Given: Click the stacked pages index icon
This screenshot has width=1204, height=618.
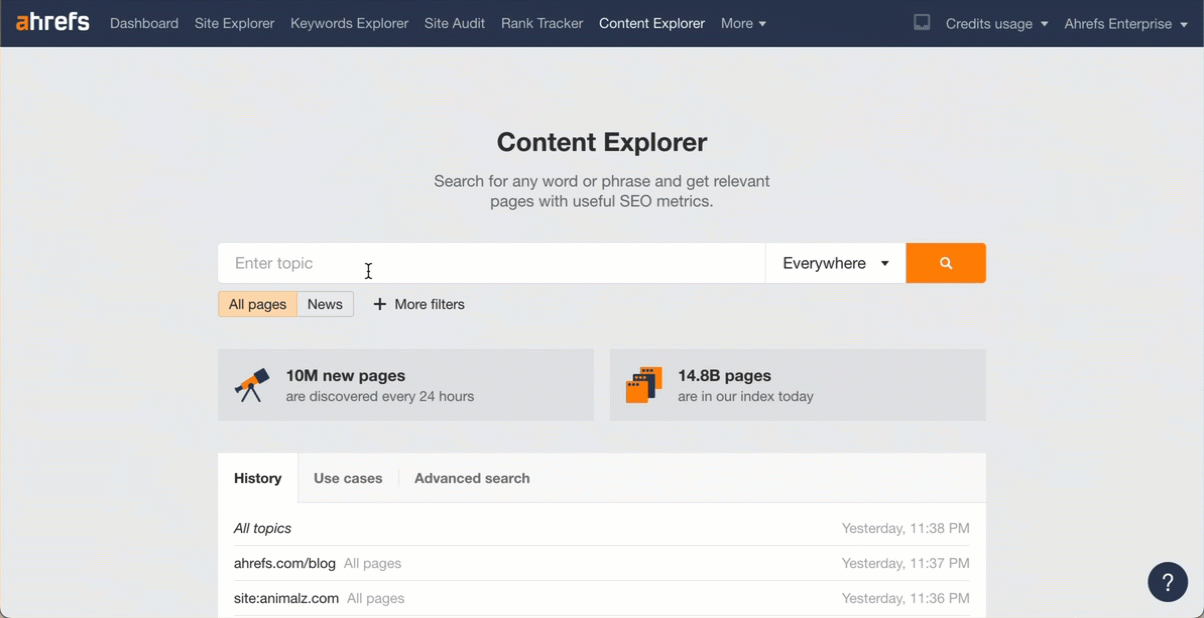Looking at the screenshot, I should [644, 383].
